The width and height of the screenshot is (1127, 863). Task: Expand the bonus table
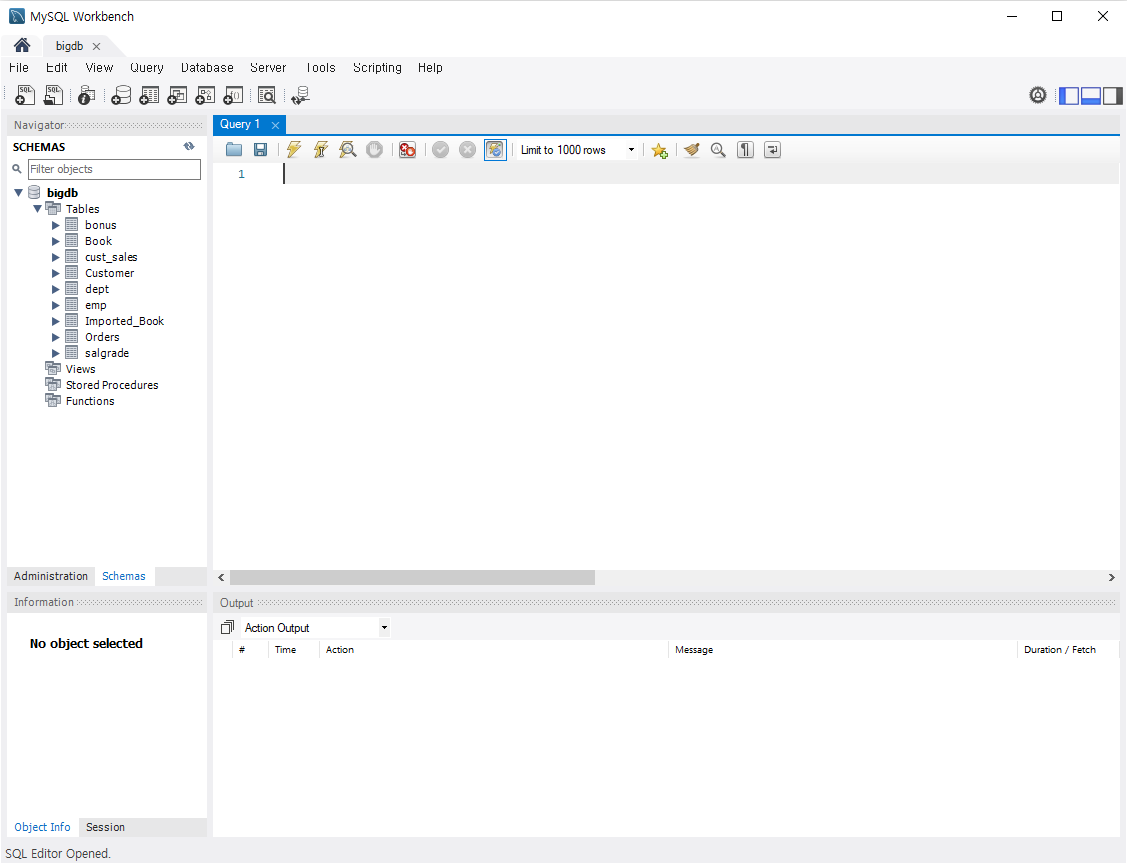point(55,225)
